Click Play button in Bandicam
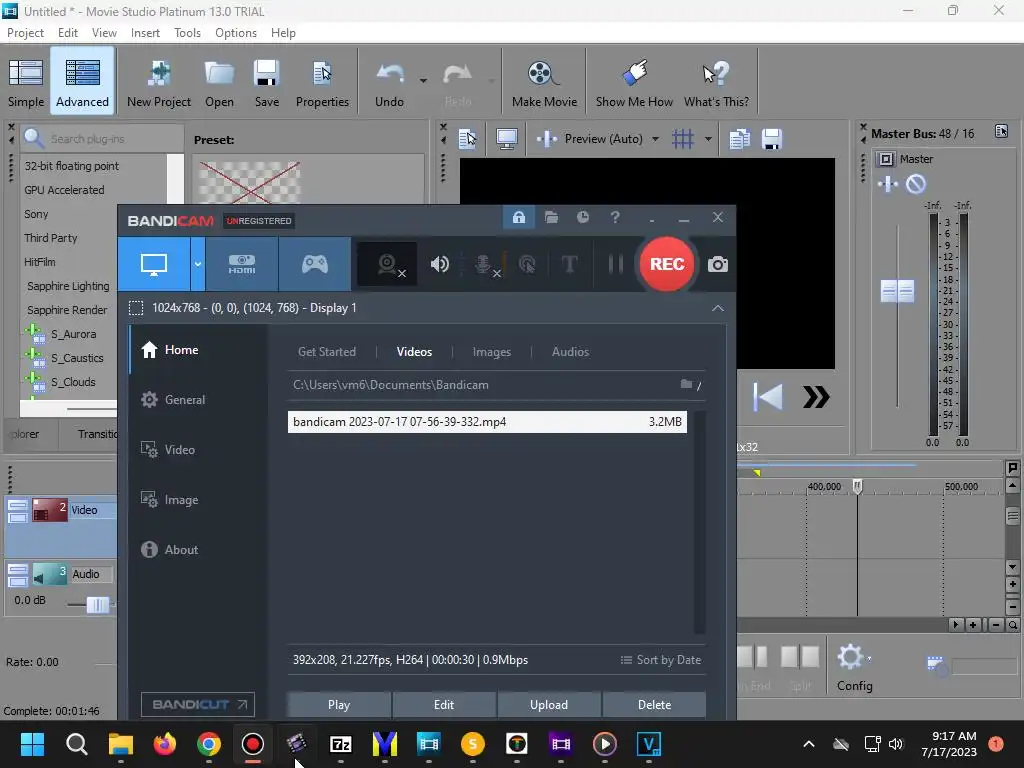 [339, 705]
